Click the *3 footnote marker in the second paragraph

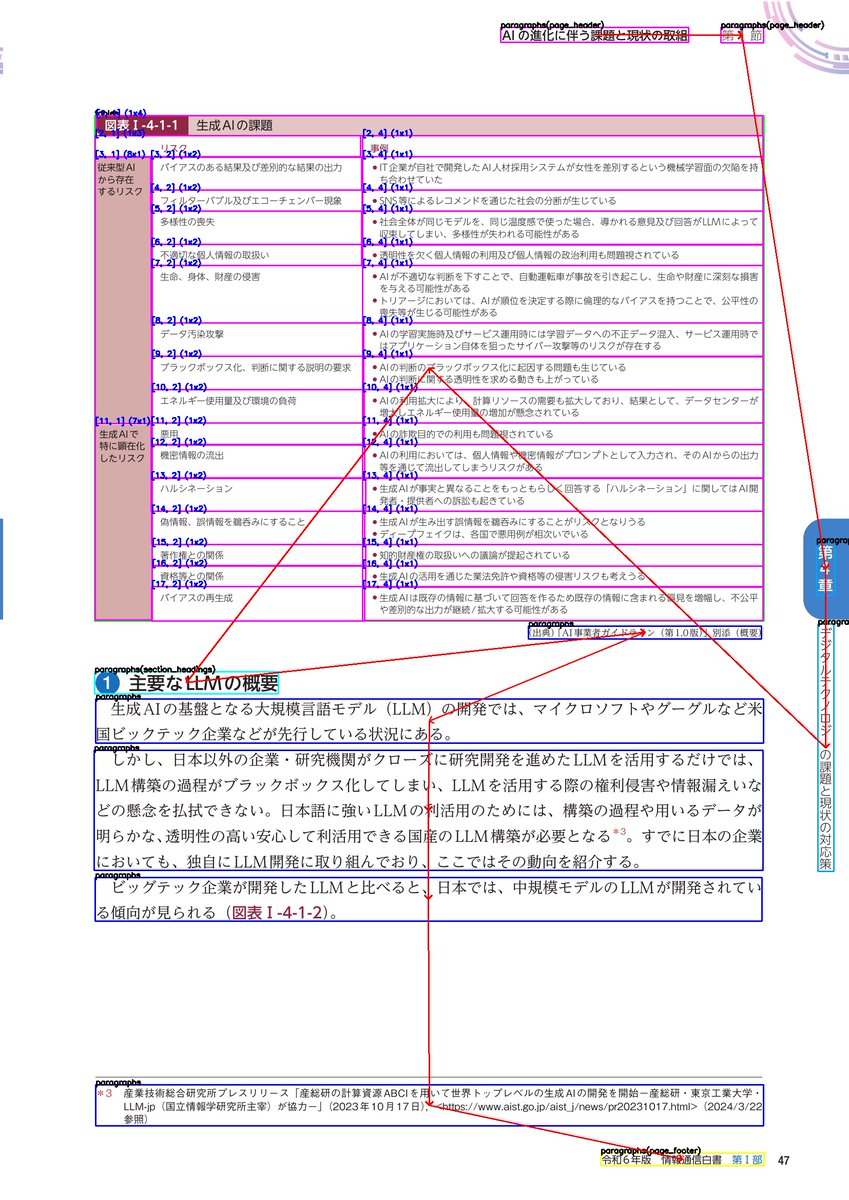pyautogui.click(x=619, y=832)
